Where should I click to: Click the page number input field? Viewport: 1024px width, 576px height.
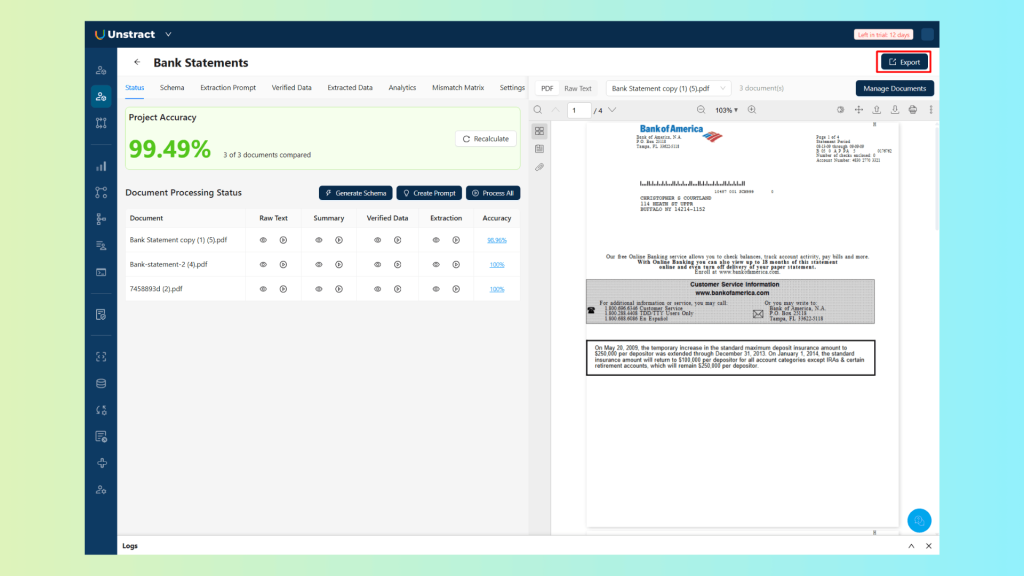point(579,110)
